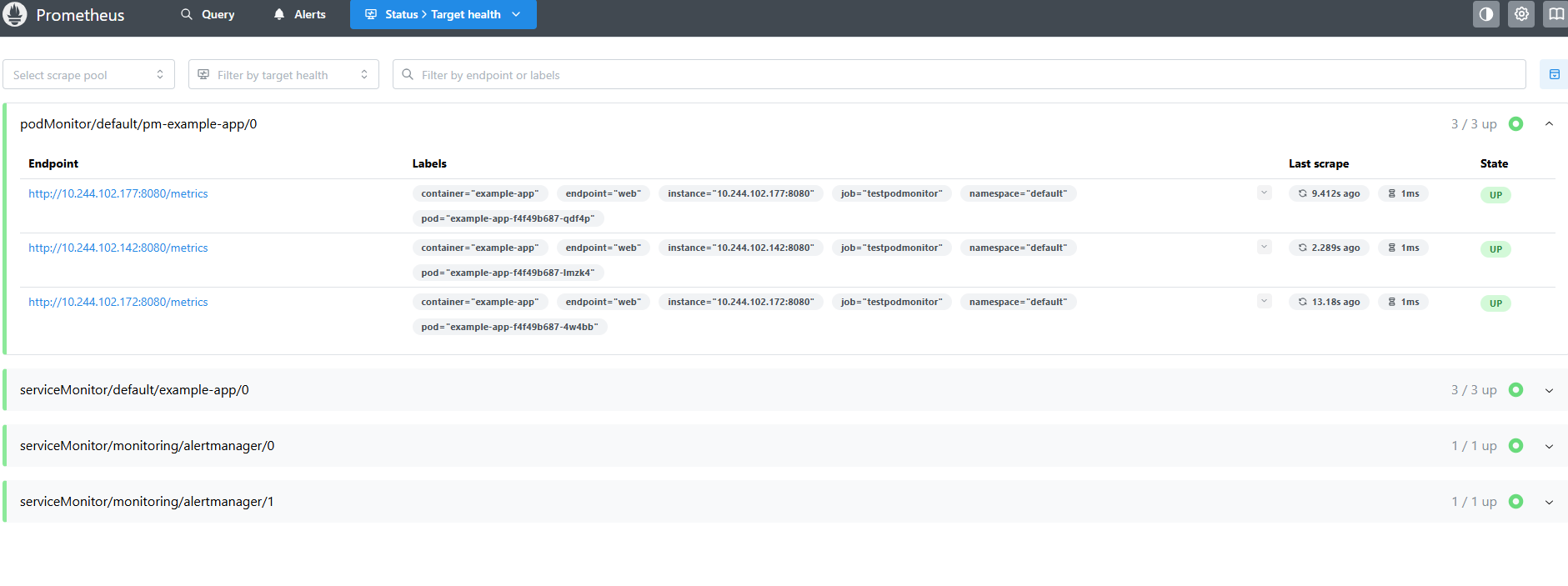
Task: Click the serviceMonitor/default/example-app/0 pool title
Action: (x=134, y=390)
